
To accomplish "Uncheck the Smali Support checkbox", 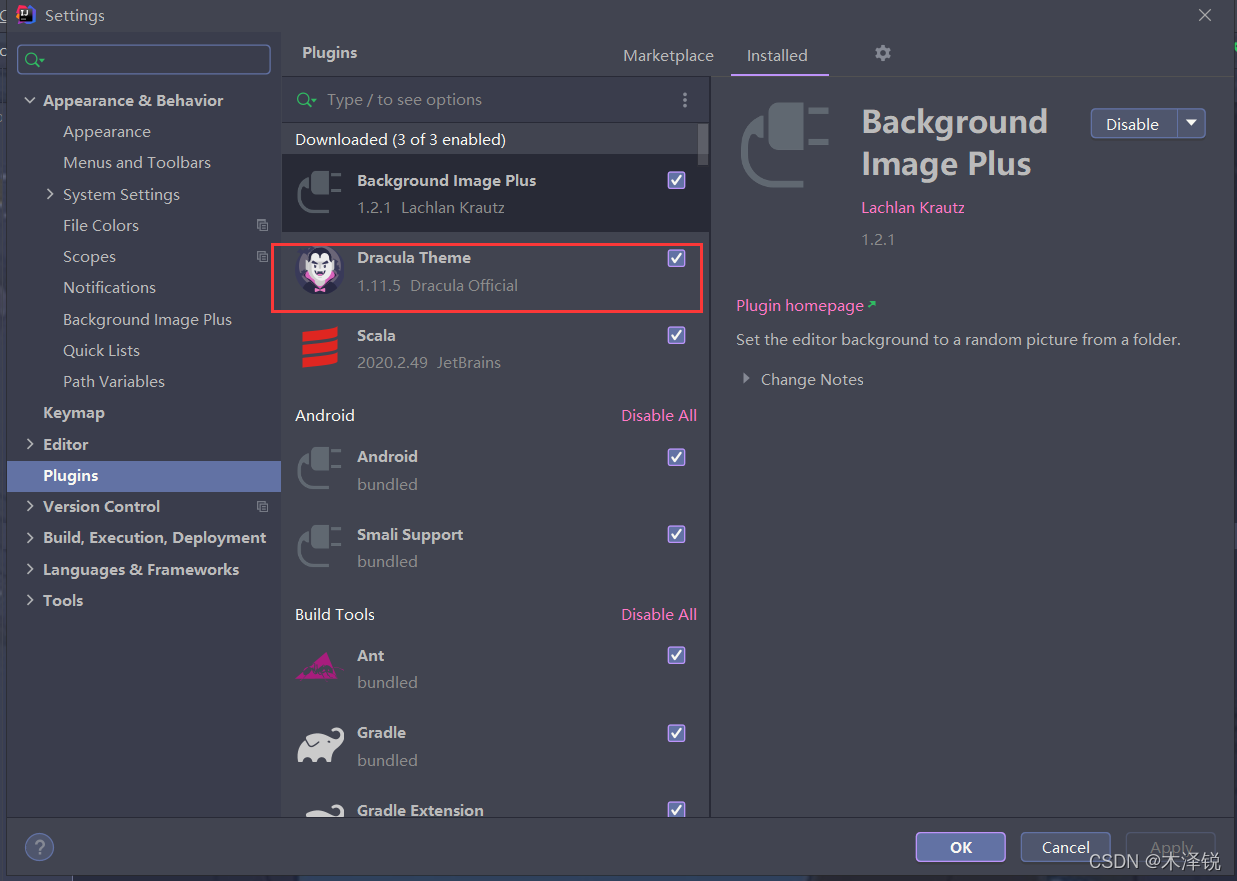I will (676, 534).
